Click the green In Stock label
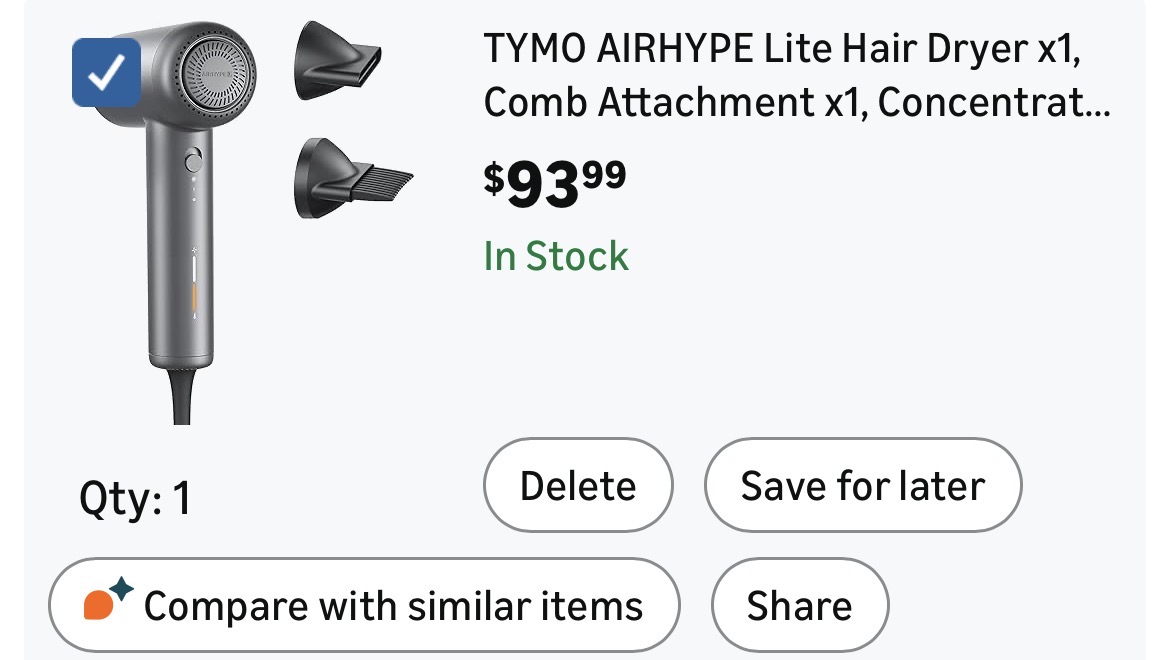 click(556, 257)
